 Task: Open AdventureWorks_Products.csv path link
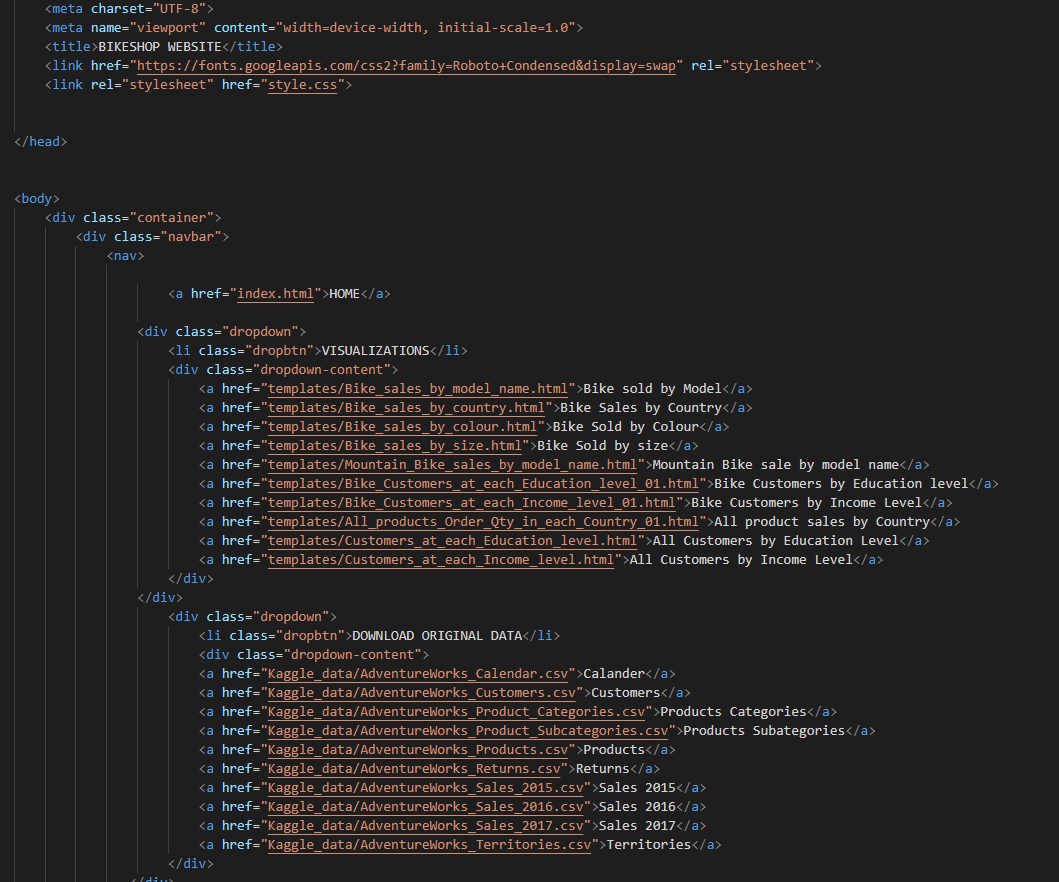tap(418, 750)
